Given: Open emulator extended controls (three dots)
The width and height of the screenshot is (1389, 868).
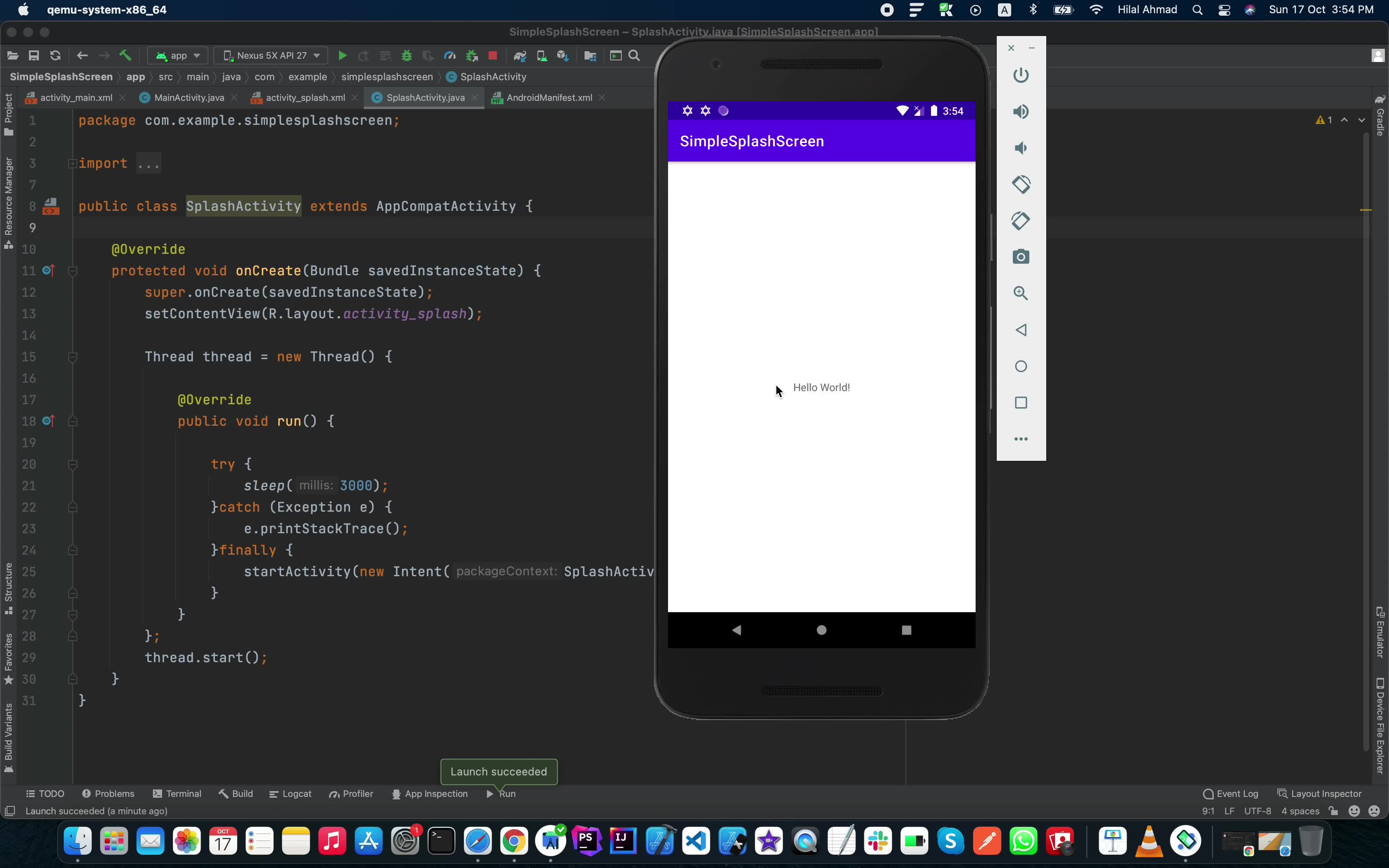Looking at the screenshot, I should 1021,439.
